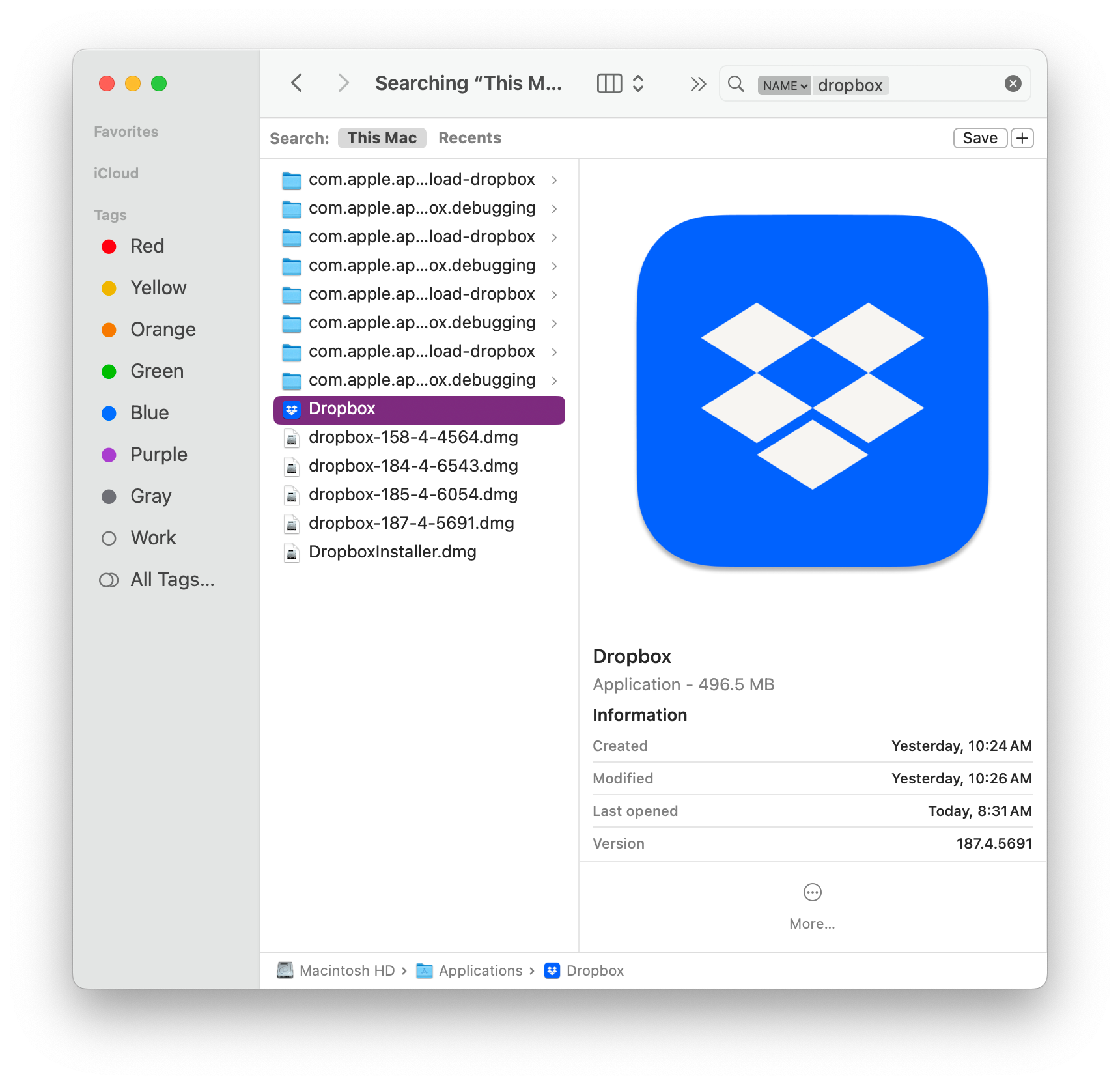
Task: Click the Last opened value Today, 8:31 AM
Action: pyautogui.click(x=980, y=811)
